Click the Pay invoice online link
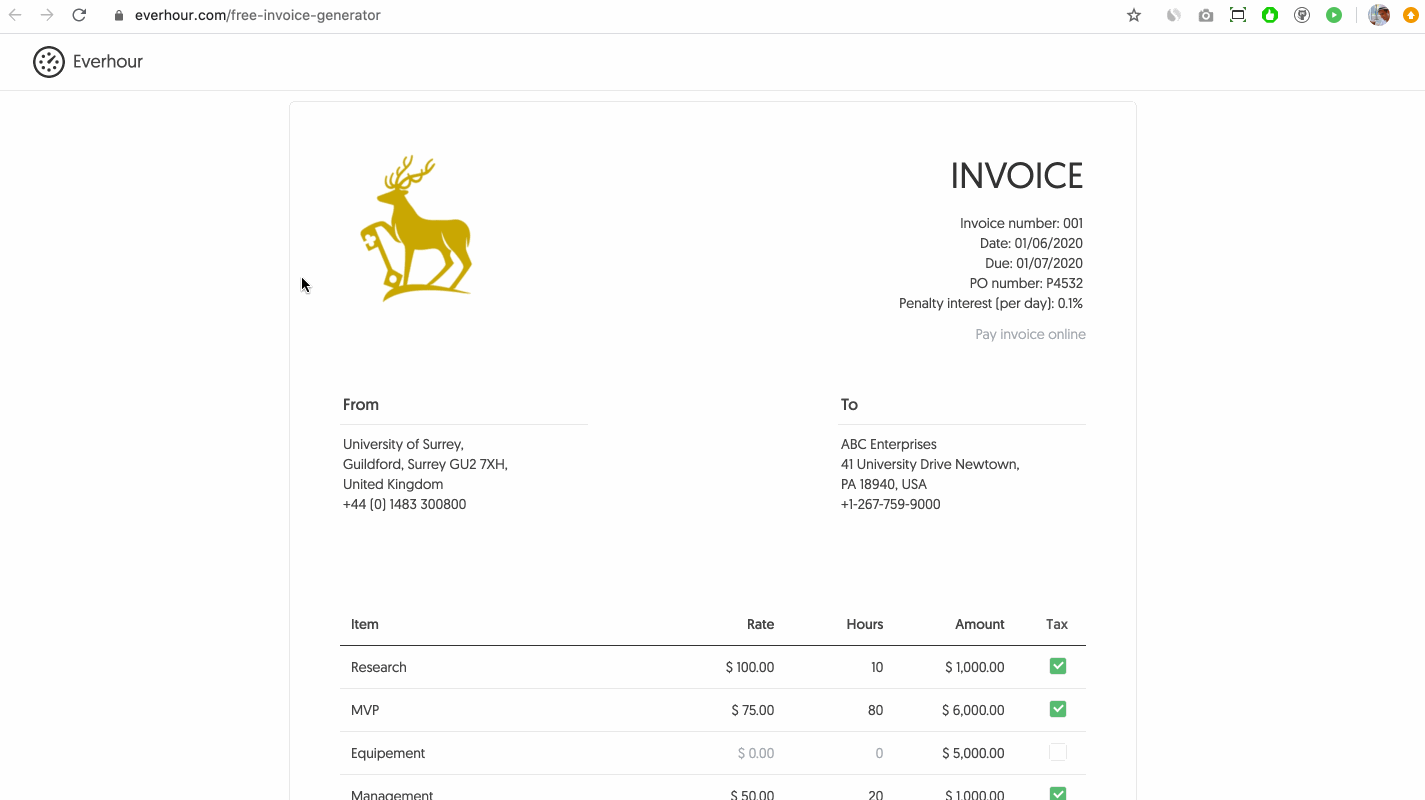Screen dimensions: 1425x800 pos(1030,334)
